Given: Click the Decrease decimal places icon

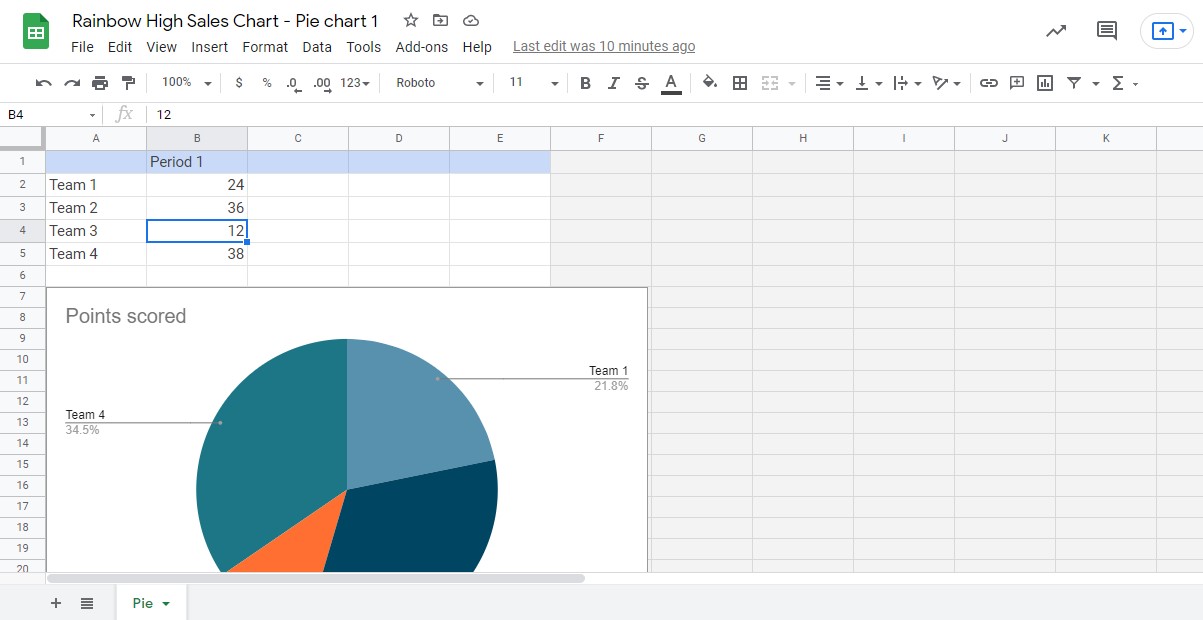Looking at the screenshot, I should point(292,82).
